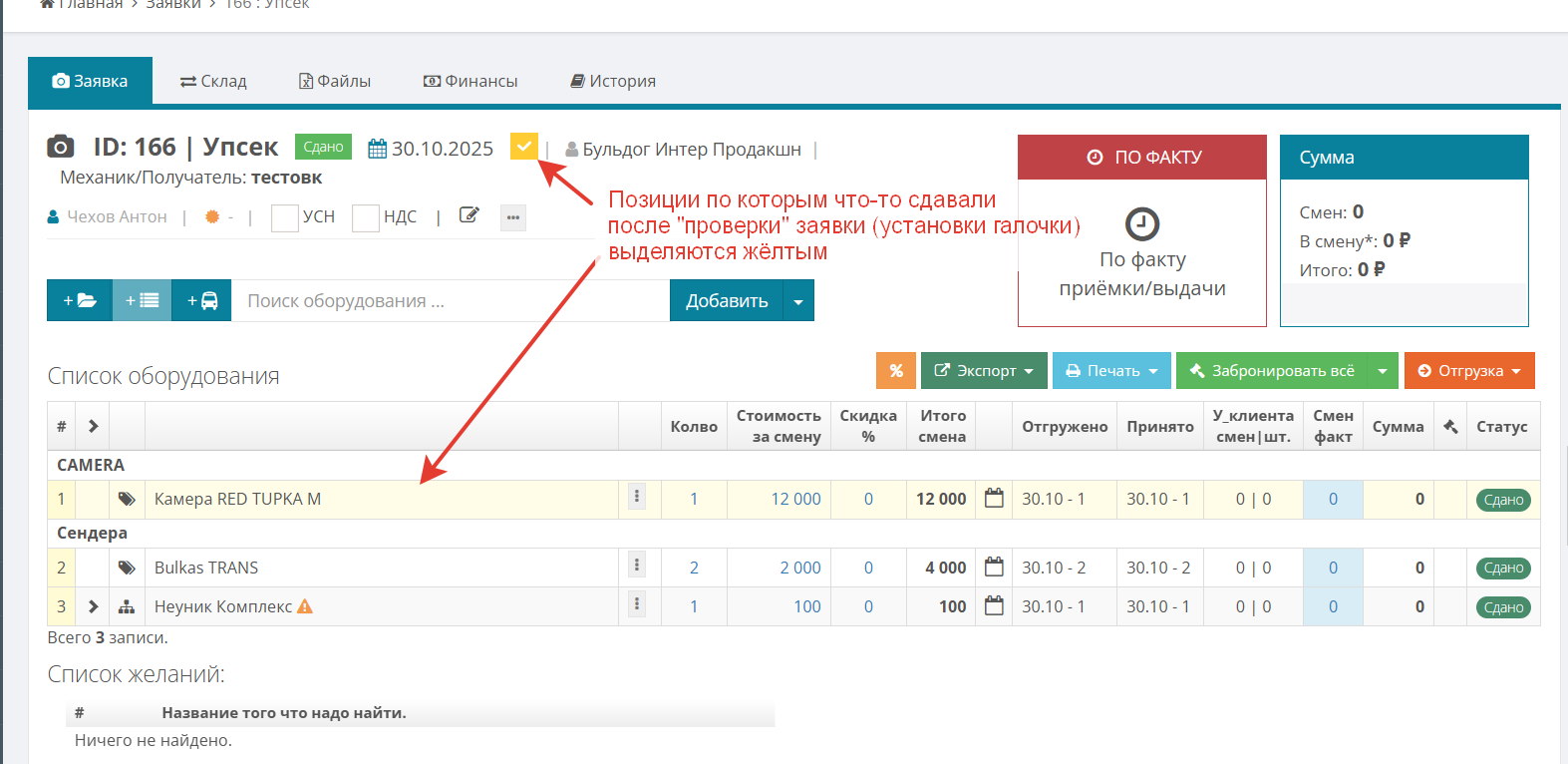Click the add list icon button
The image size is (1568, 764).
click(x=142, y=300)
